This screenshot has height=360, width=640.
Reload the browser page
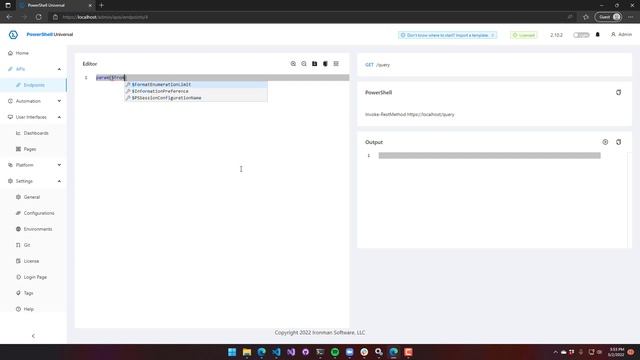point(38,17)
